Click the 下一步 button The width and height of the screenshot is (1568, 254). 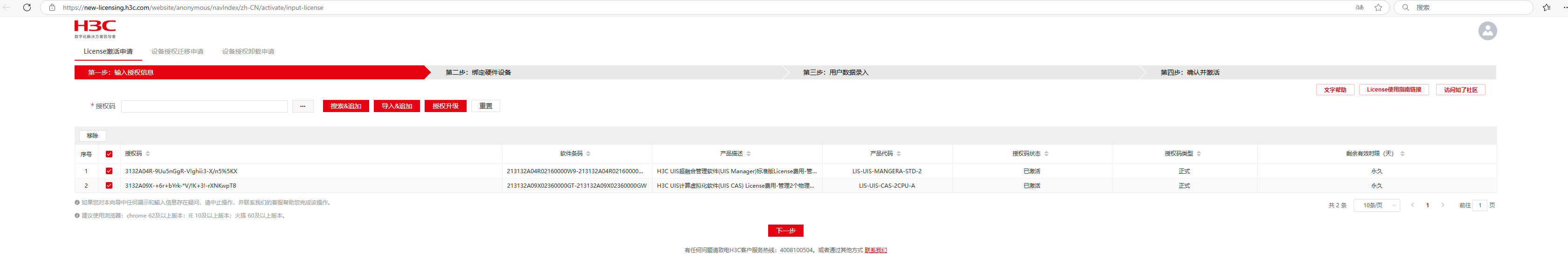pyautogui.click(x=786, y=231)
